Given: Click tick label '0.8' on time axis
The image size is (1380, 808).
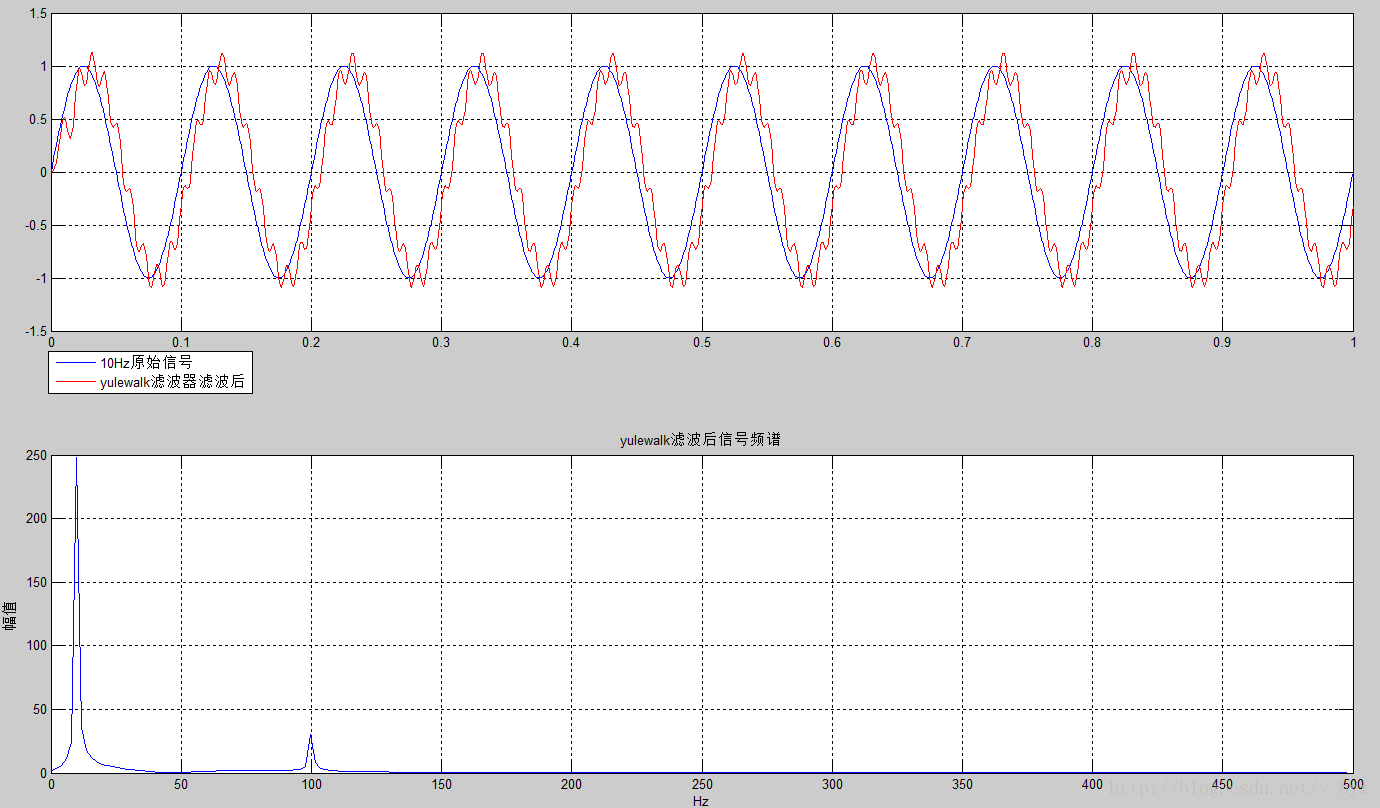Looking at the screenshot, I should click(x=1092, y=342).
